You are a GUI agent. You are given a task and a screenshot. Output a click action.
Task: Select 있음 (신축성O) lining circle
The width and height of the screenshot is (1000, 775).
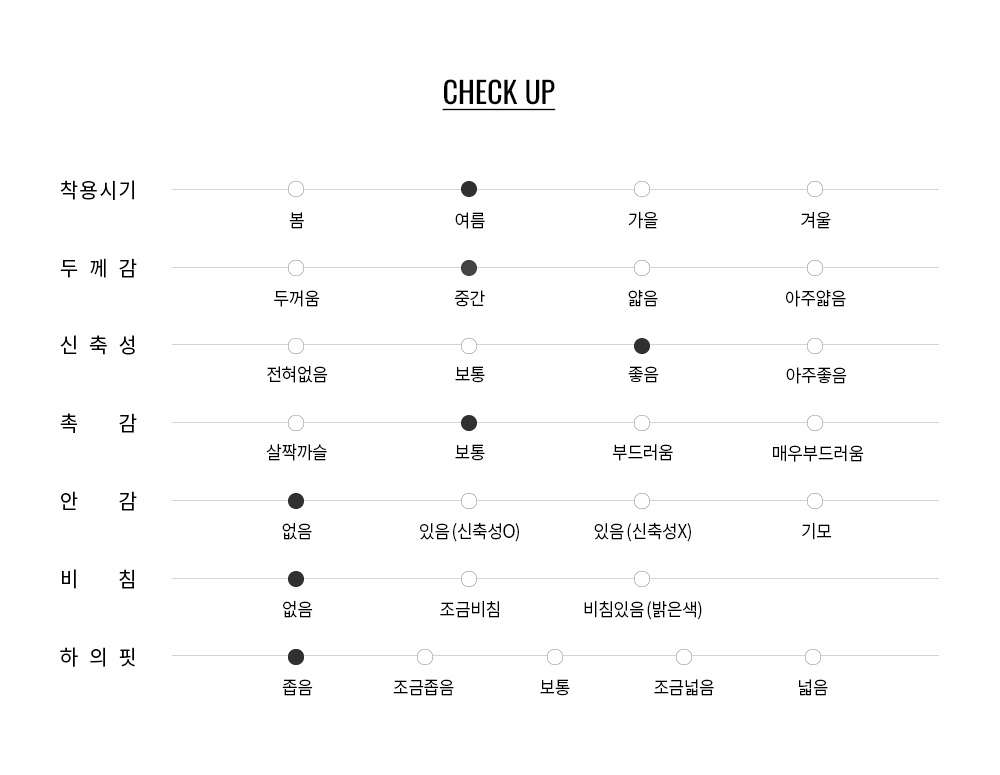click(469, 501)
